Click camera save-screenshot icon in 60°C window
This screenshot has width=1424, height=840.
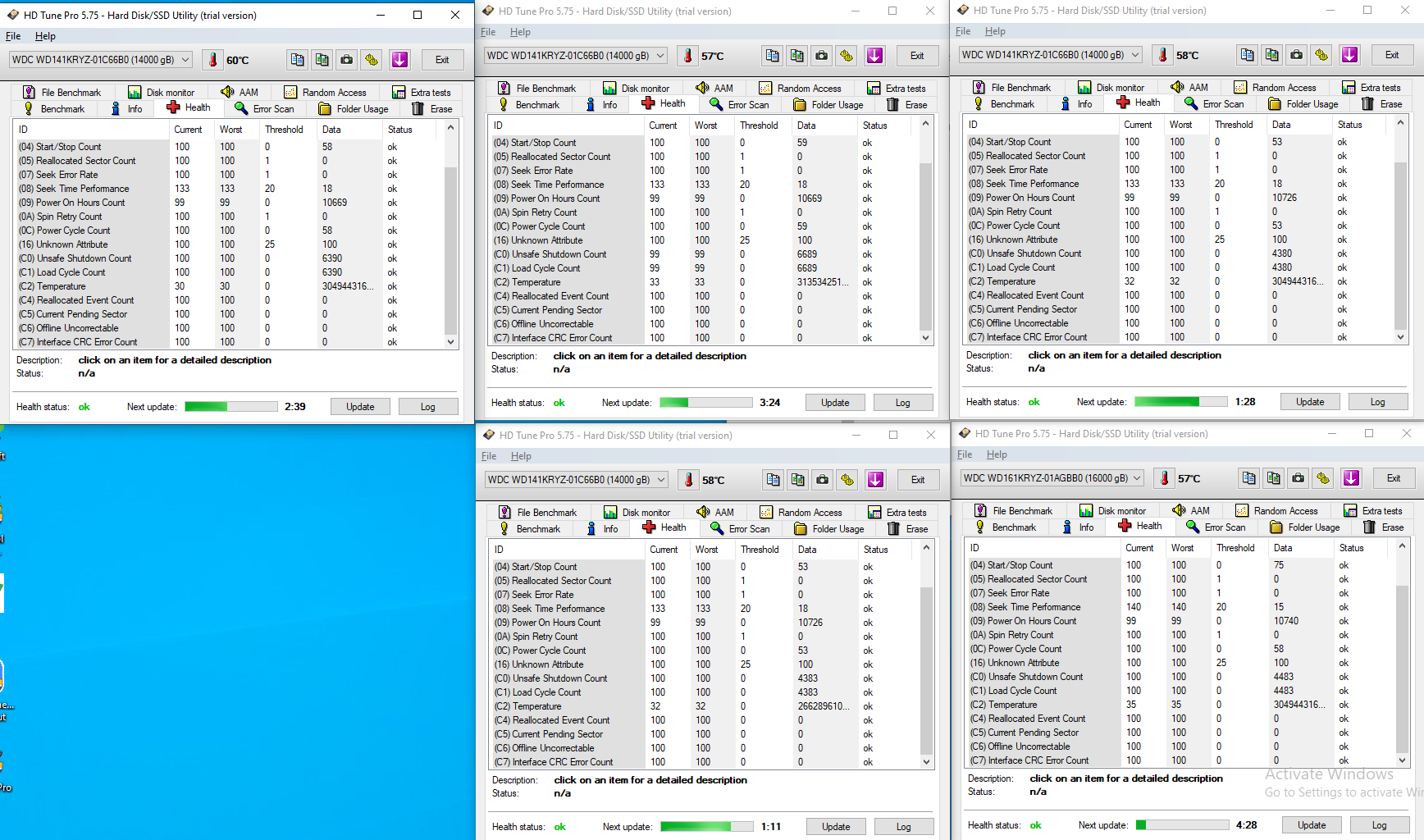(x=347, y=60)
